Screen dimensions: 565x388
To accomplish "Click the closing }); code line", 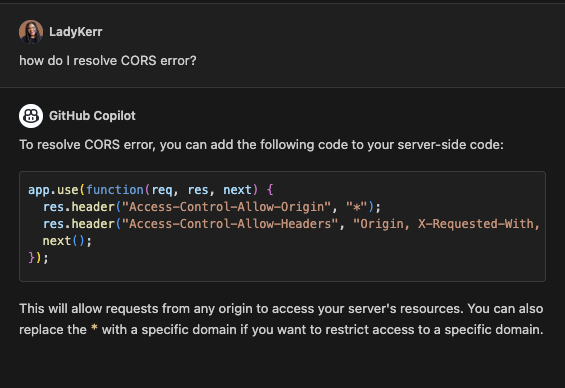I will (x=38, y=258).
